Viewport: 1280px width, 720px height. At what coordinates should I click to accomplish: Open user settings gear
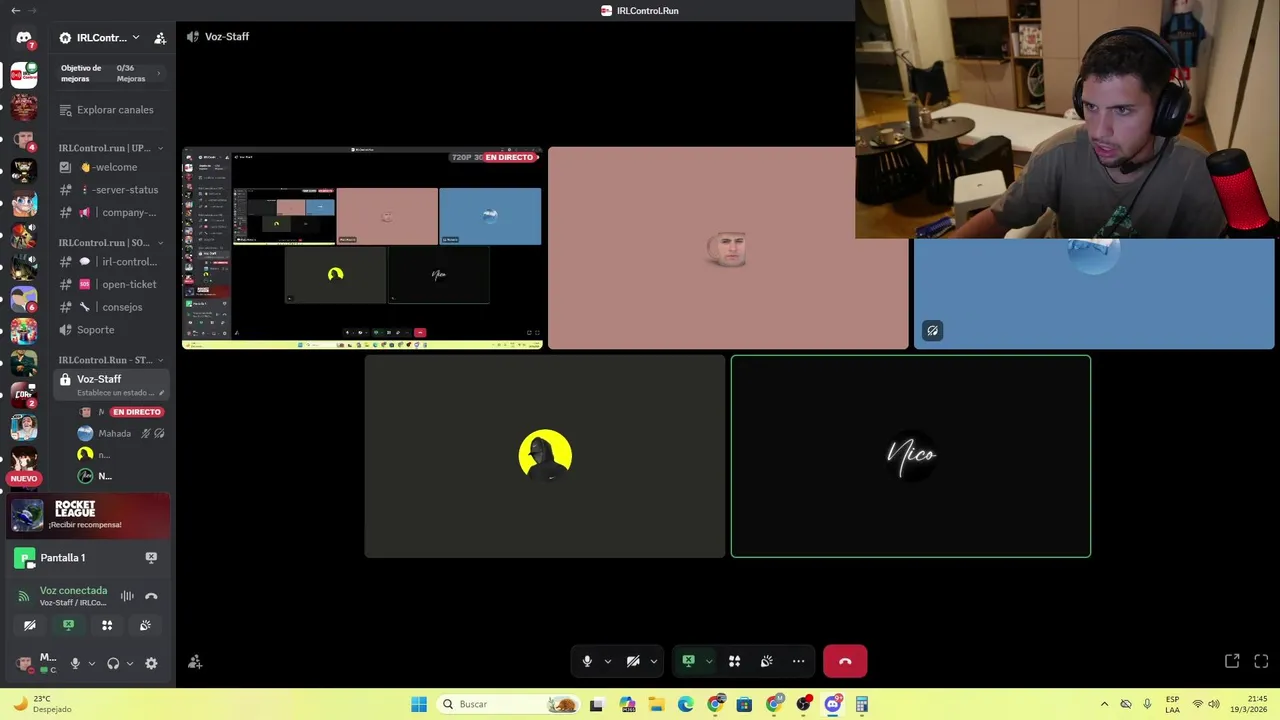click(151, 663)
